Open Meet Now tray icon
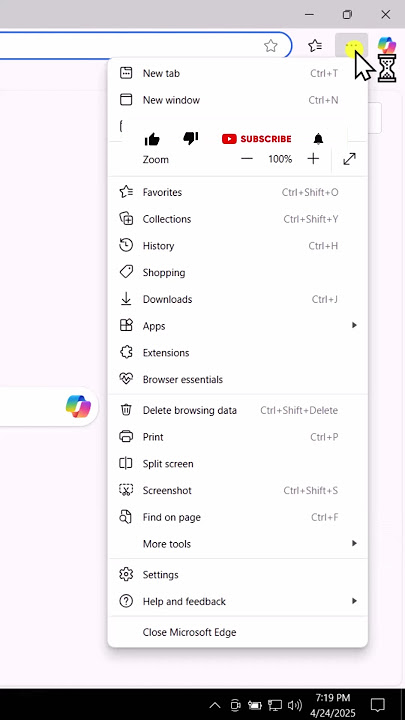This screenshot has height=720, width=405. [x=235, y=705]
